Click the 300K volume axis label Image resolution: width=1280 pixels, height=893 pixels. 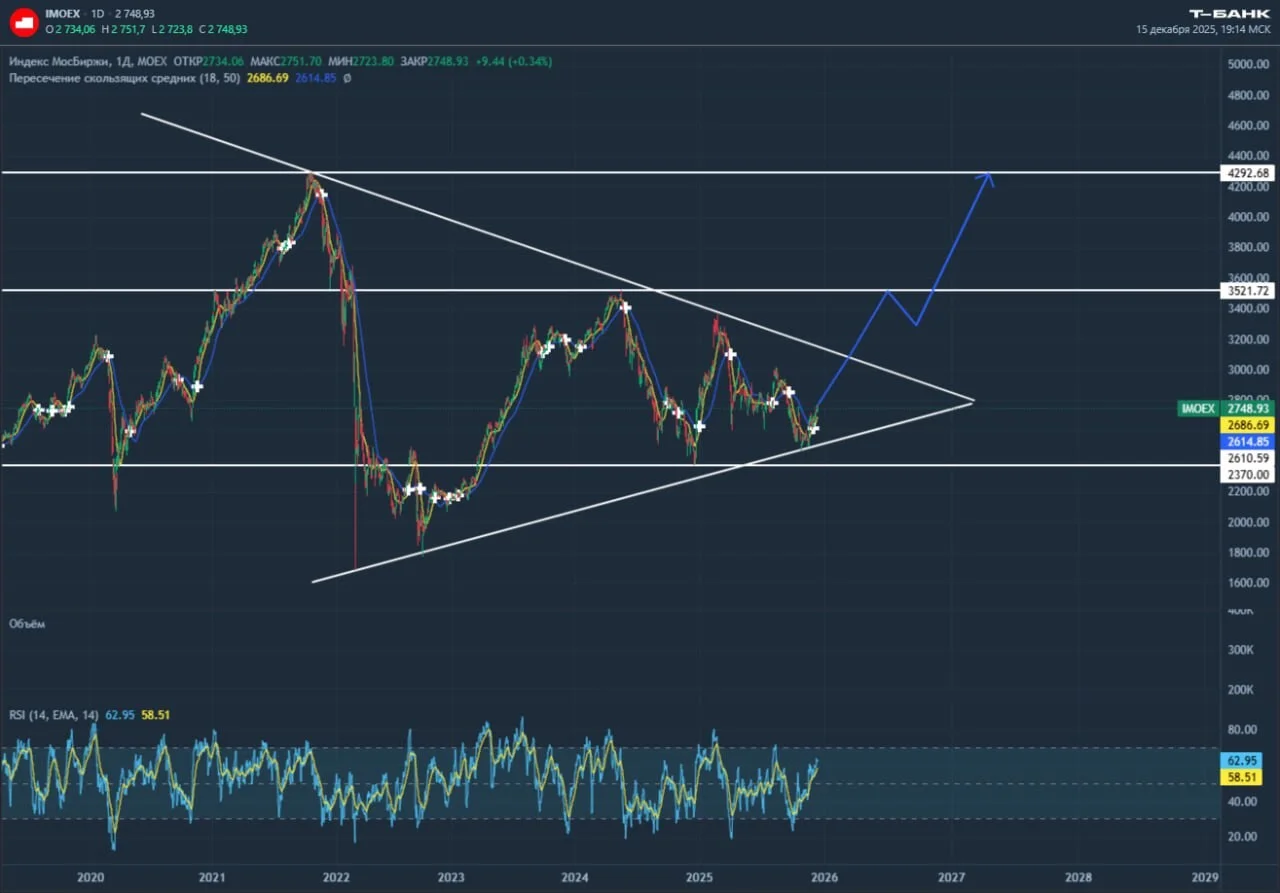[1240, 650]
